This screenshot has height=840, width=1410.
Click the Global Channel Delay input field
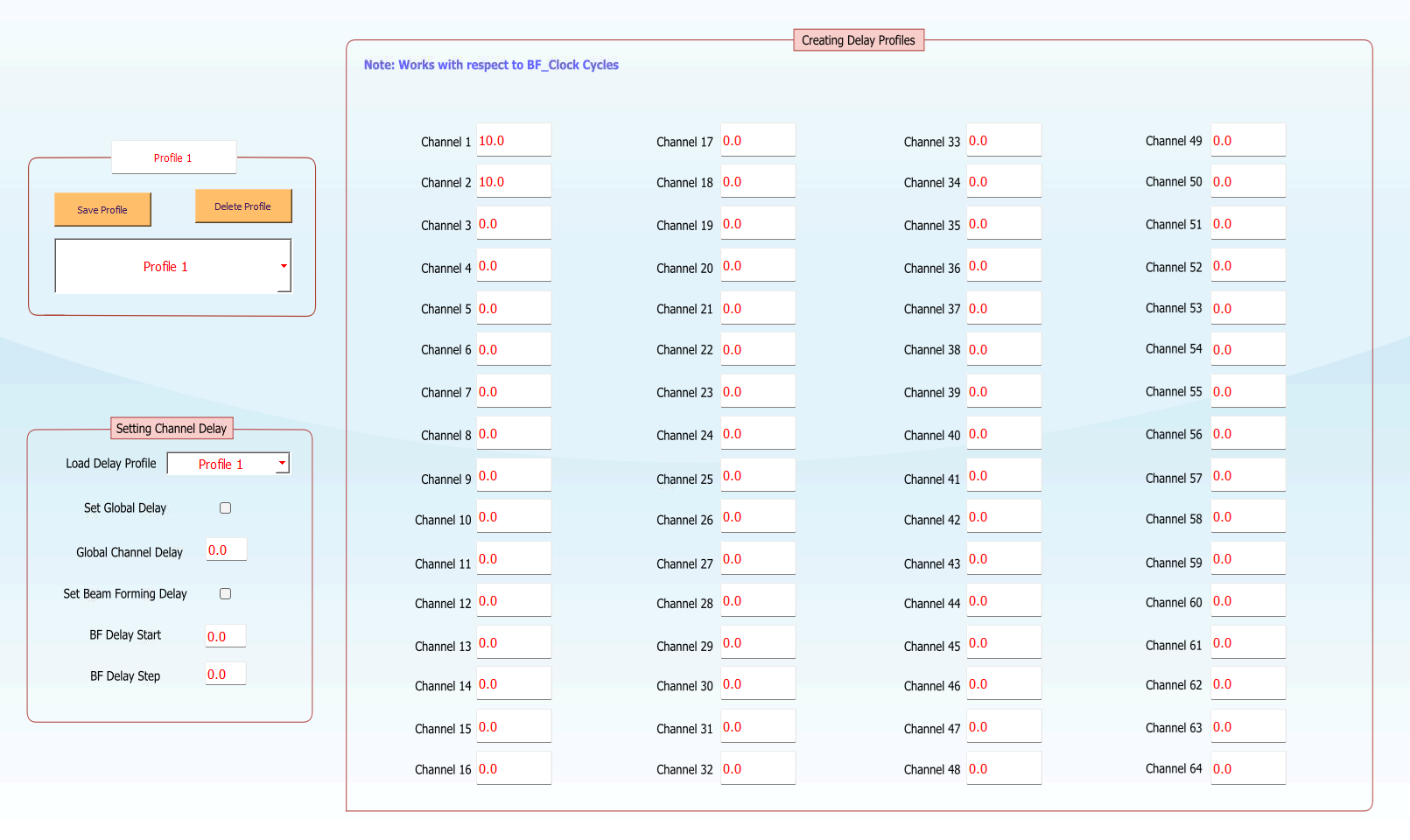coord(226,549)
